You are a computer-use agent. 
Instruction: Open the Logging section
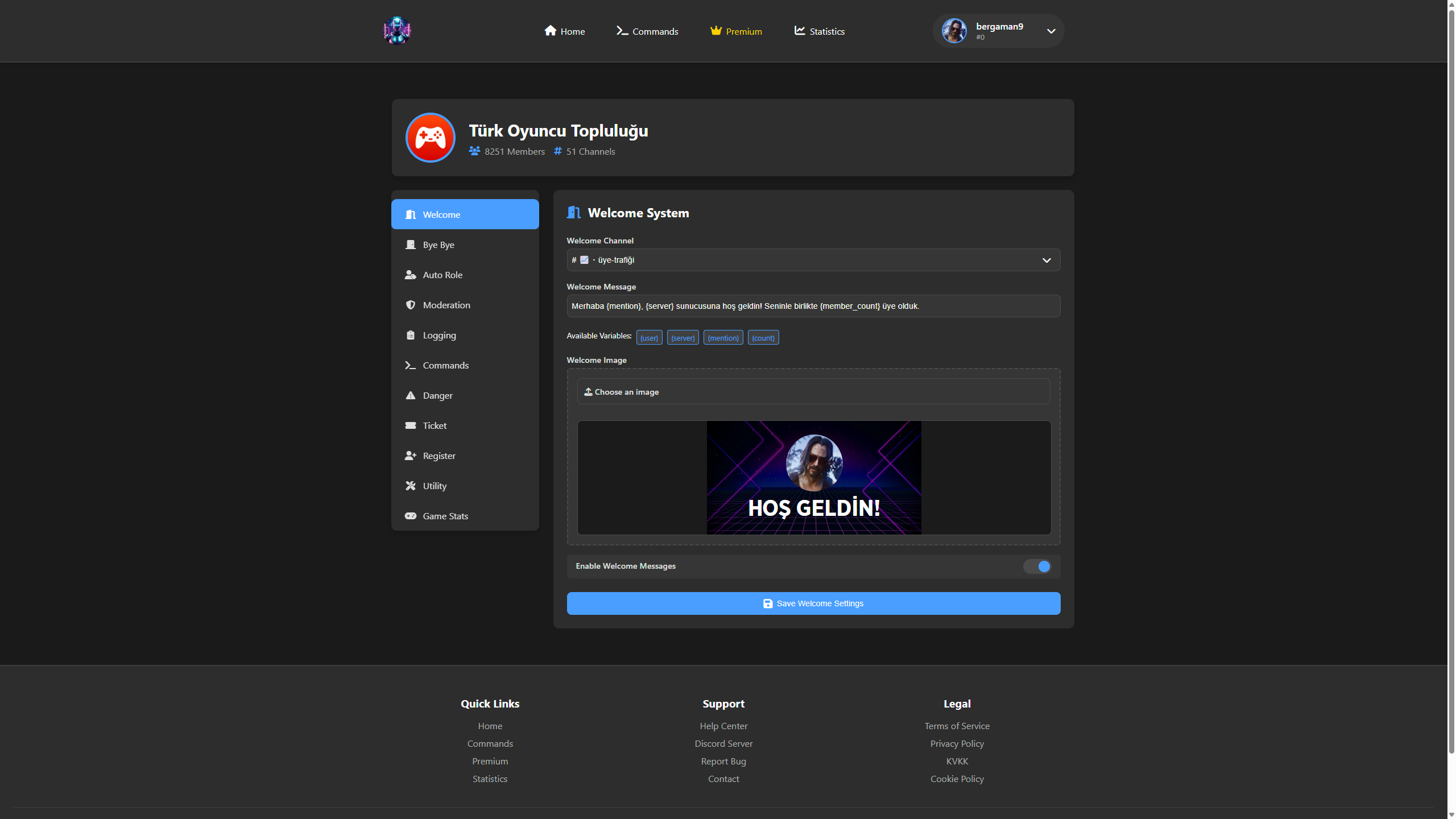(x=465, y=335)
